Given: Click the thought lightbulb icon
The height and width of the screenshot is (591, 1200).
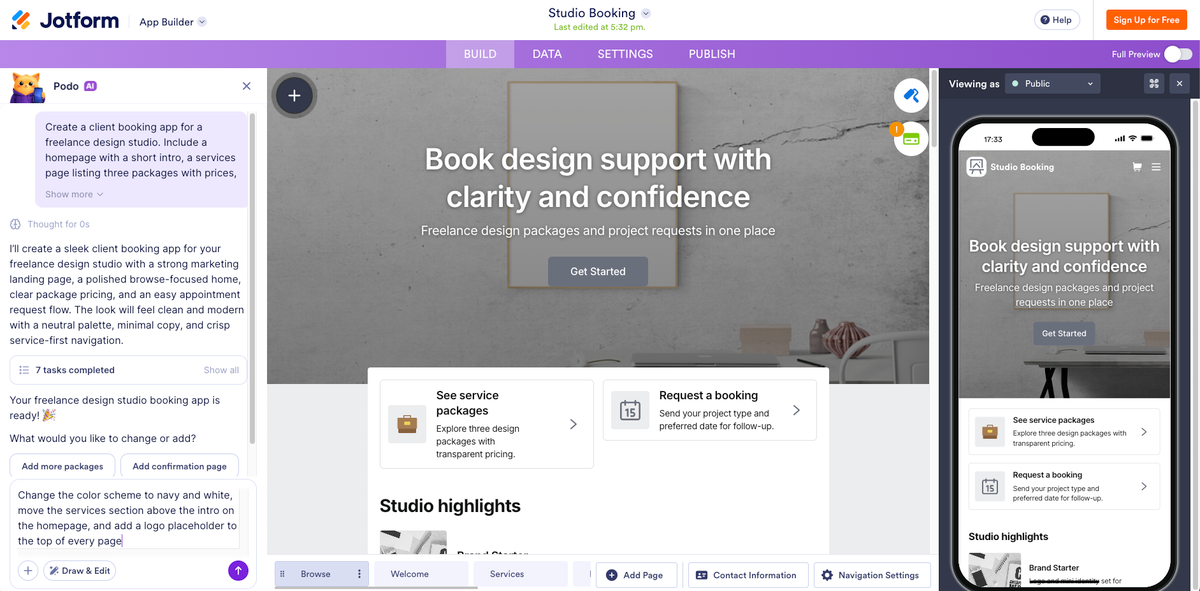Looking at the screenshot, I should [16, 224].
